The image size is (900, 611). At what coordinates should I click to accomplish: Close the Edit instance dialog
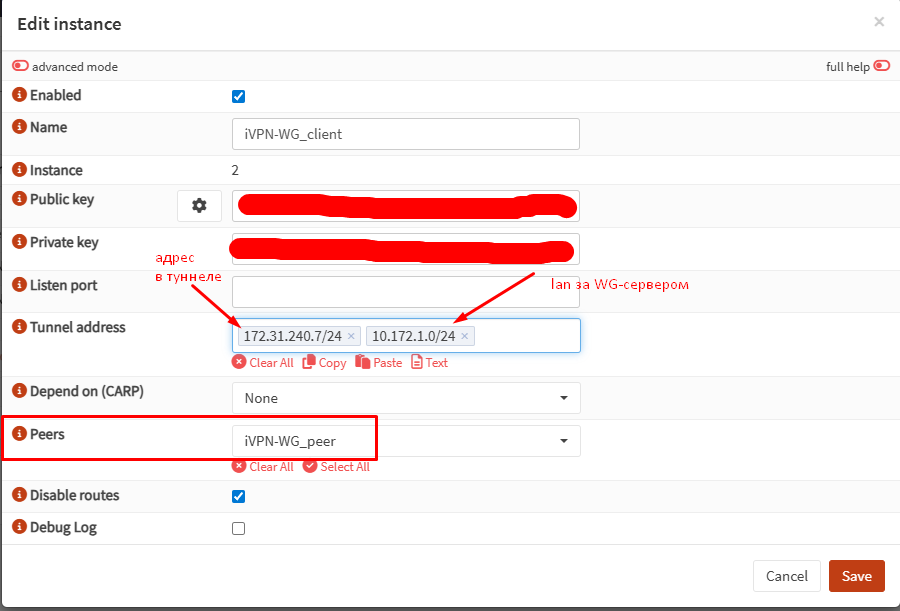(878, 21)
